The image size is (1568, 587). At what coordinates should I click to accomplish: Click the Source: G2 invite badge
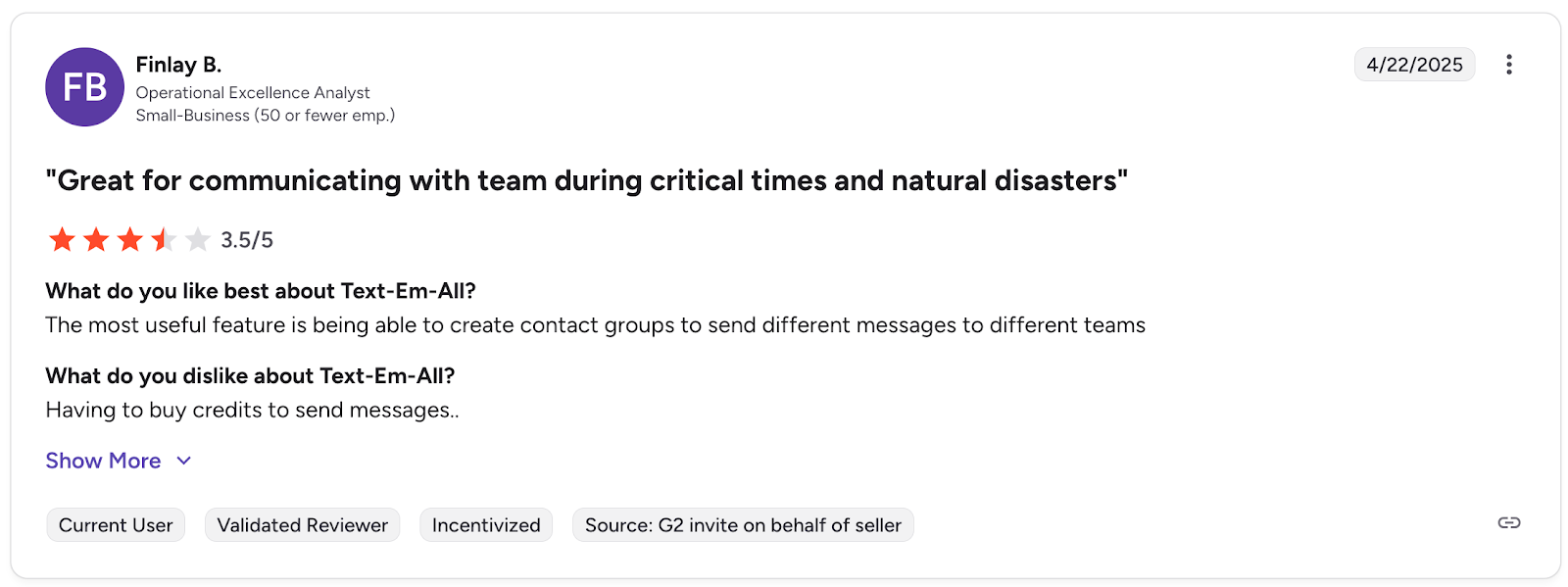coord(743,525)
